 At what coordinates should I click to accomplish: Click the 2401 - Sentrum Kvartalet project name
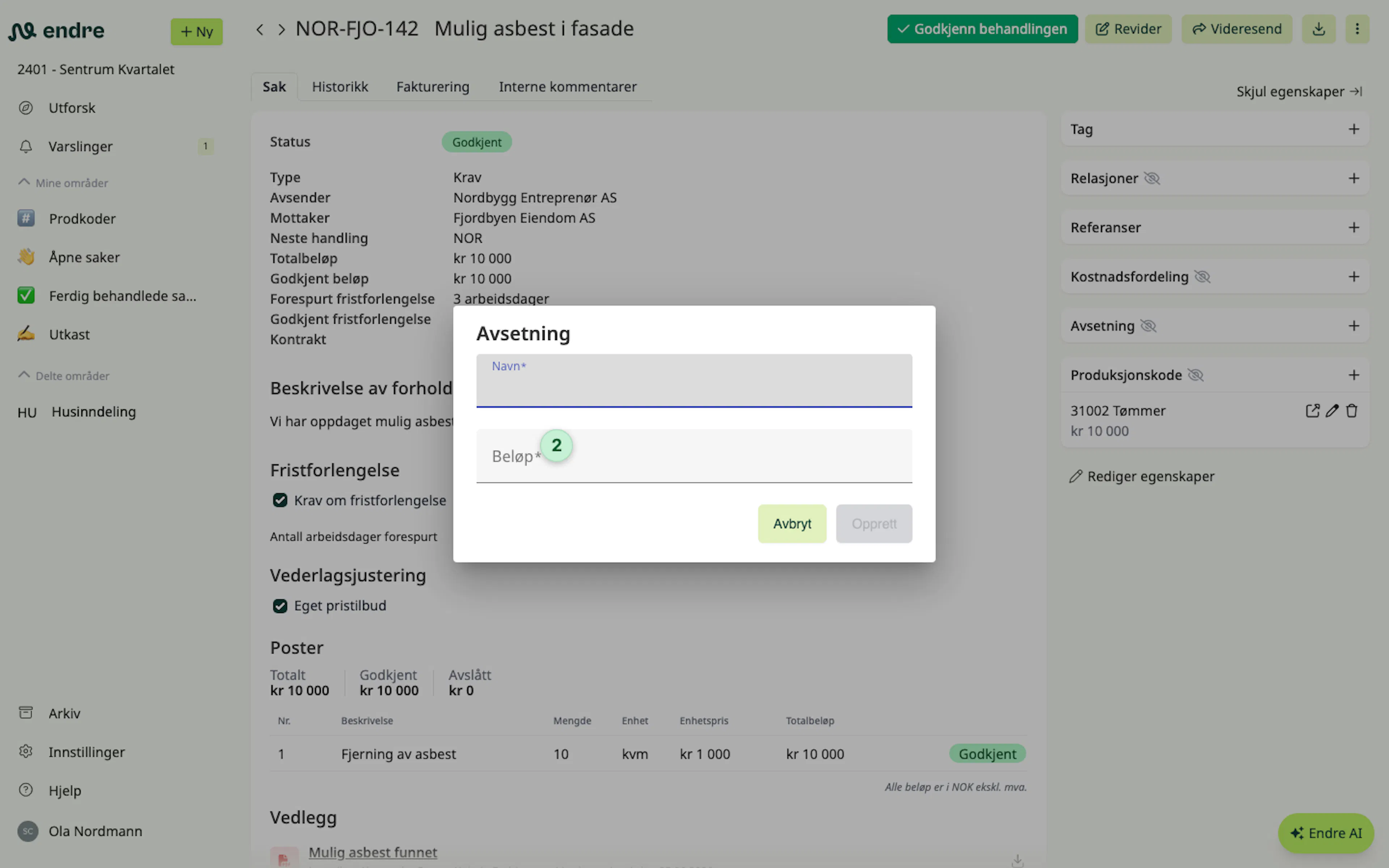[x=95, y=69]
